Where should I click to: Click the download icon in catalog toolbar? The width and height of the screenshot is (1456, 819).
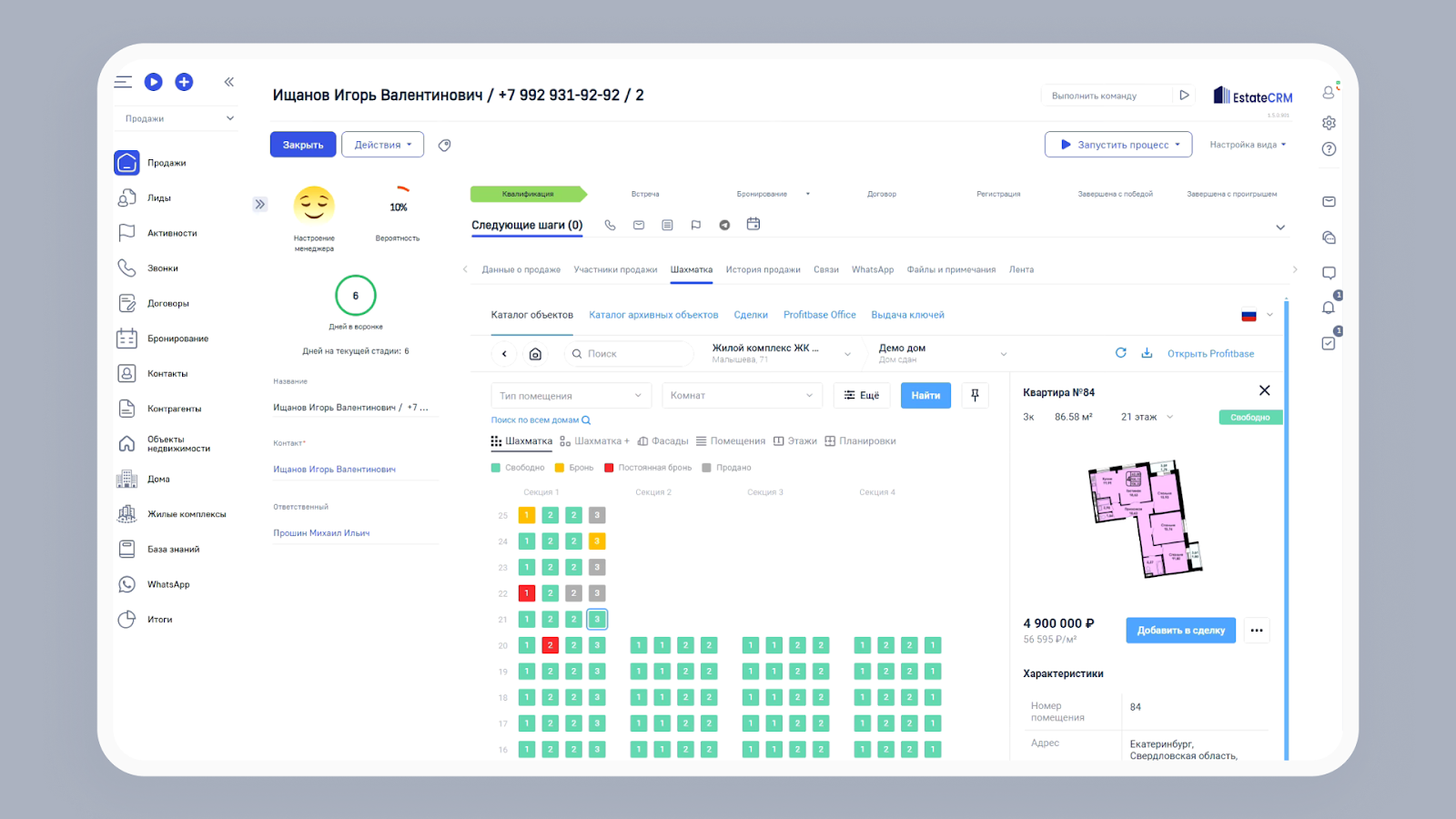1147,353
